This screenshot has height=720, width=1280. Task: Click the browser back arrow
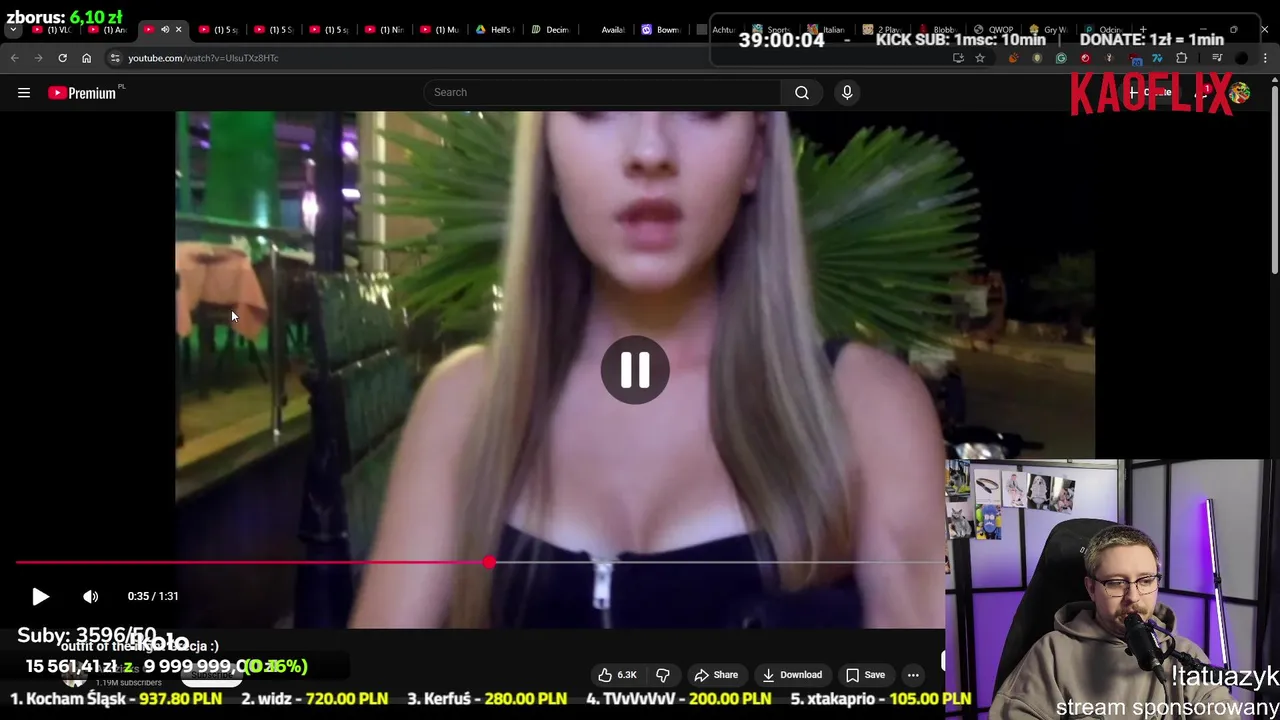click(15, 58)
